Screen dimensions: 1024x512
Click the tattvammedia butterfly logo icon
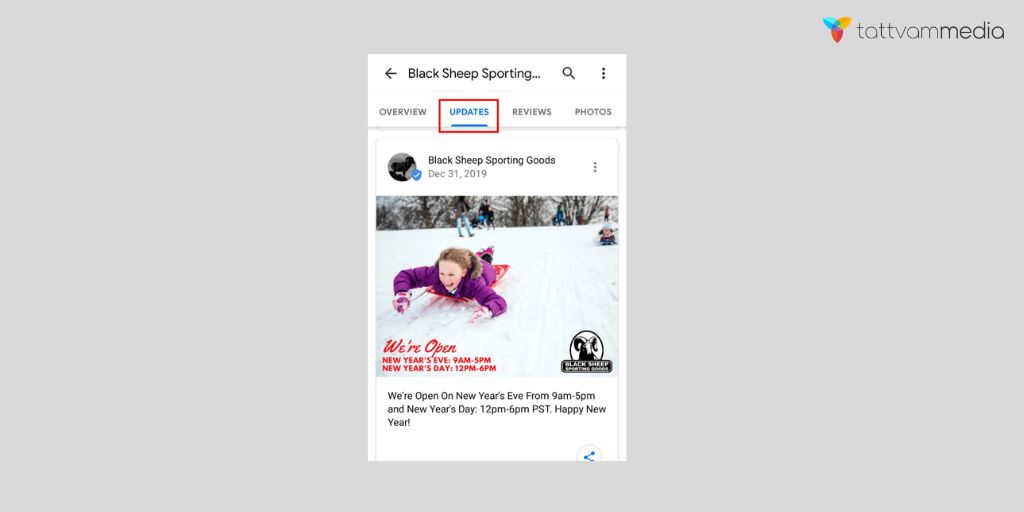point(837,30)
